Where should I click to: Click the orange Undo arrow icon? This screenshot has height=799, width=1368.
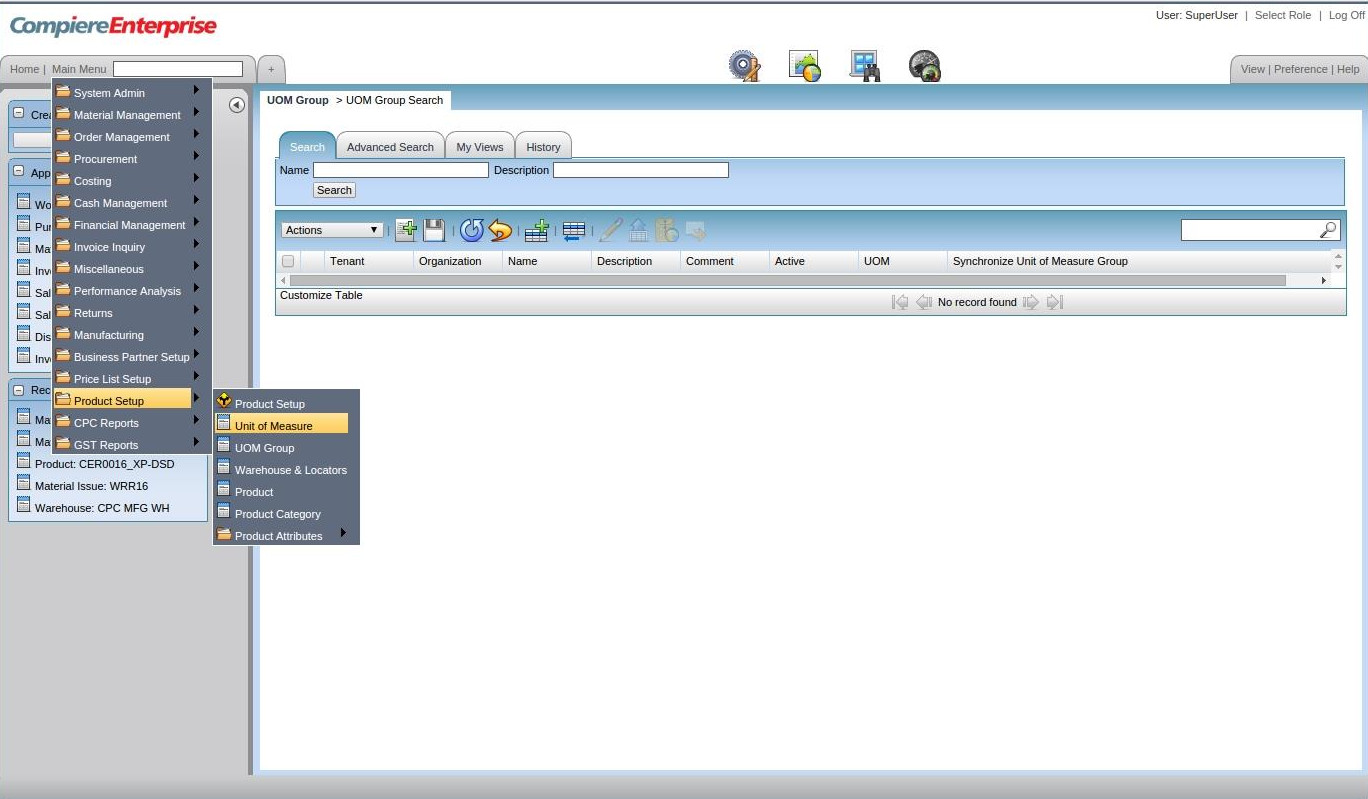(x=500, y=230)
